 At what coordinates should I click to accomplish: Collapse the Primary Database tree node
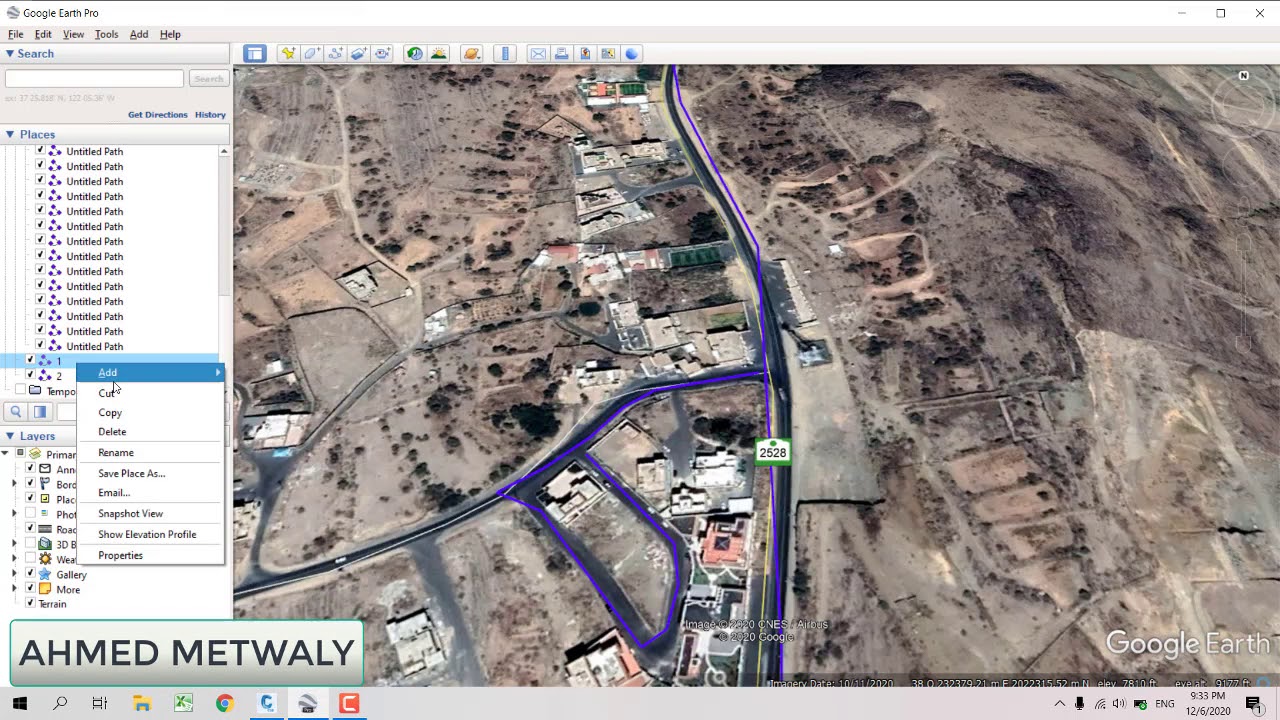coord(6,454)
